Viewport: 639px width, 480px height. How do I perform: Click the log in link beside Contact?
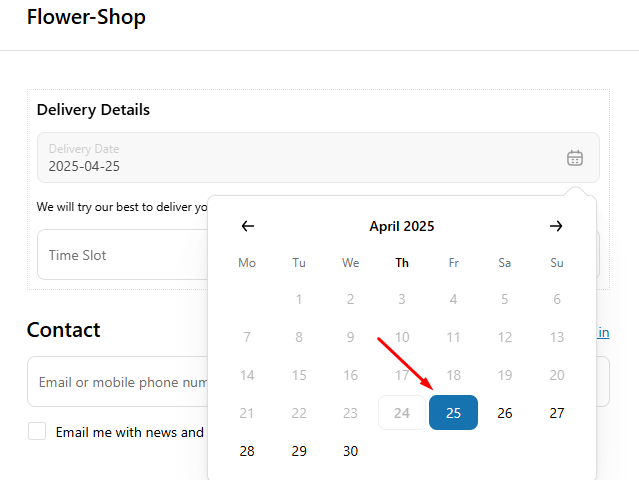tap(604, 332)
